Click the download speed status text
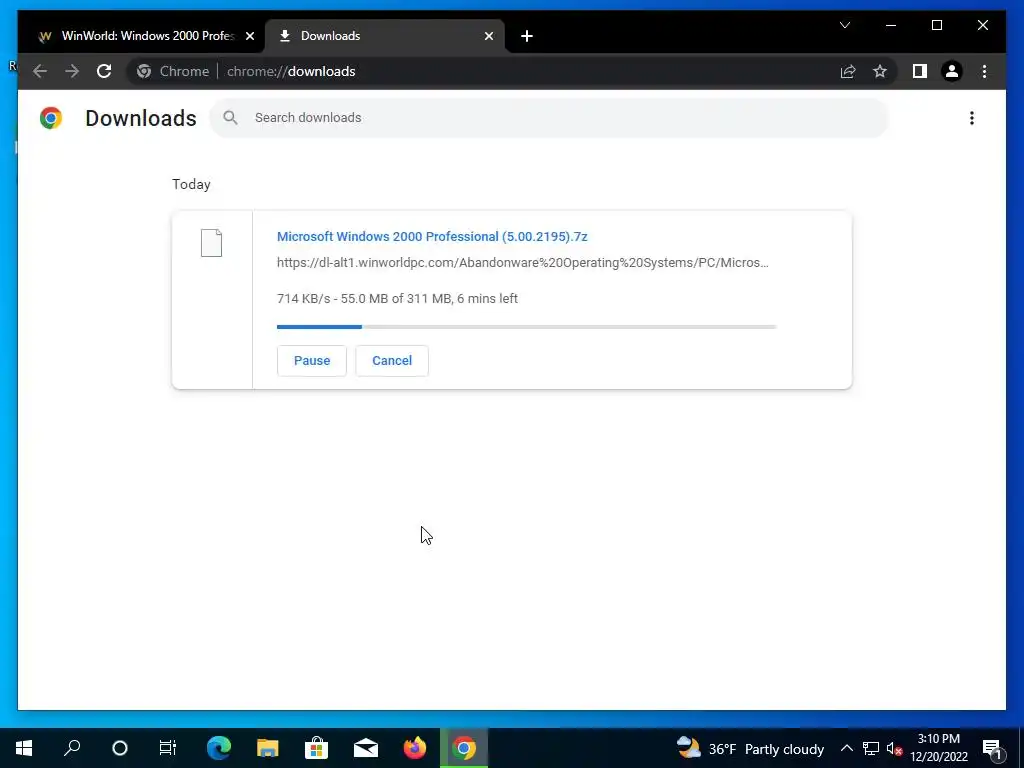The image size is (1024, 768). 397,298
